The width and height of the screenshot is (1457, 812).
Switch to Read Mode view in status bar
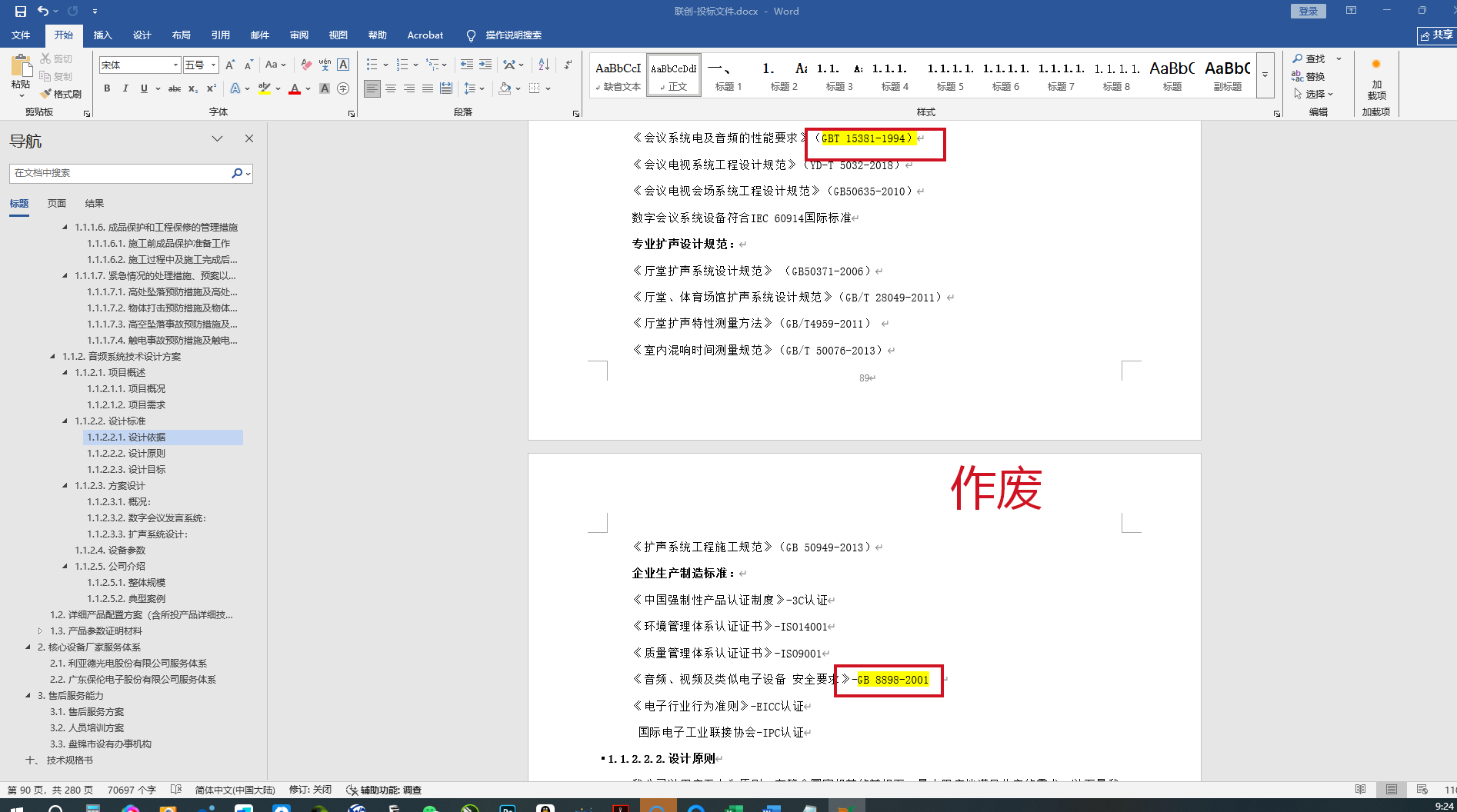[x=1361, y=790]
